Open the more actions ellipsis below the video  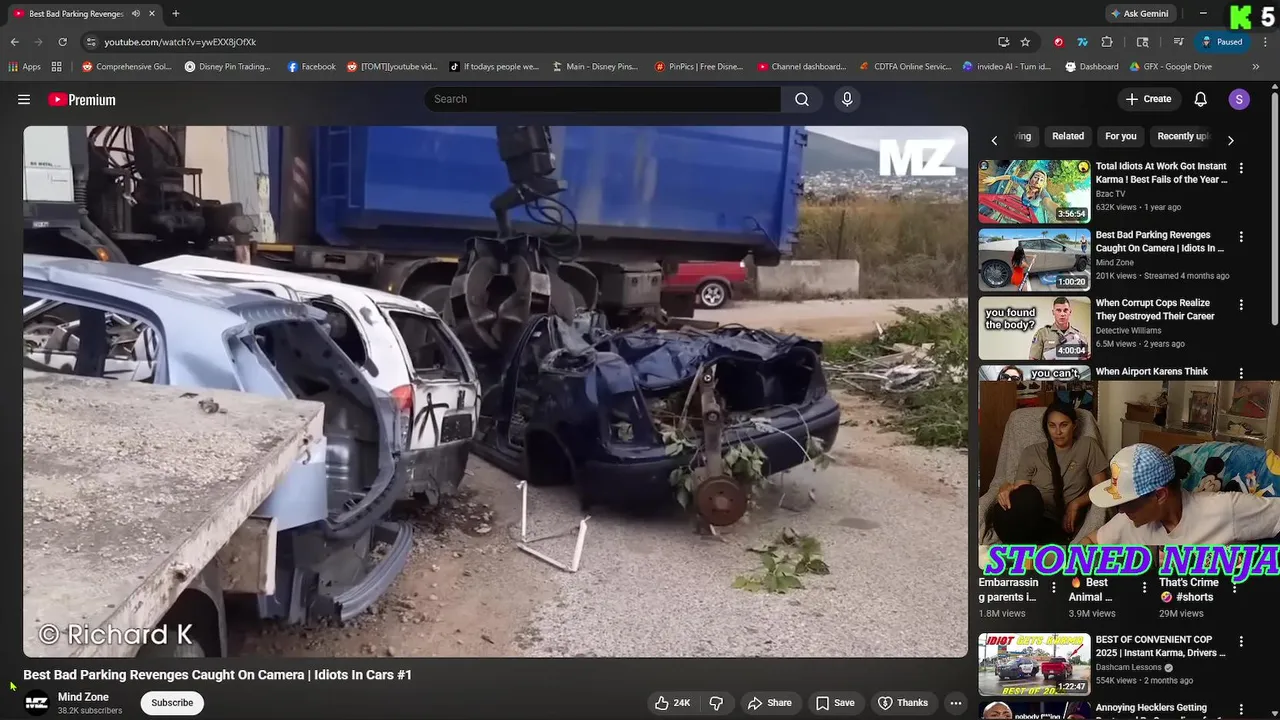click(956, 703)
